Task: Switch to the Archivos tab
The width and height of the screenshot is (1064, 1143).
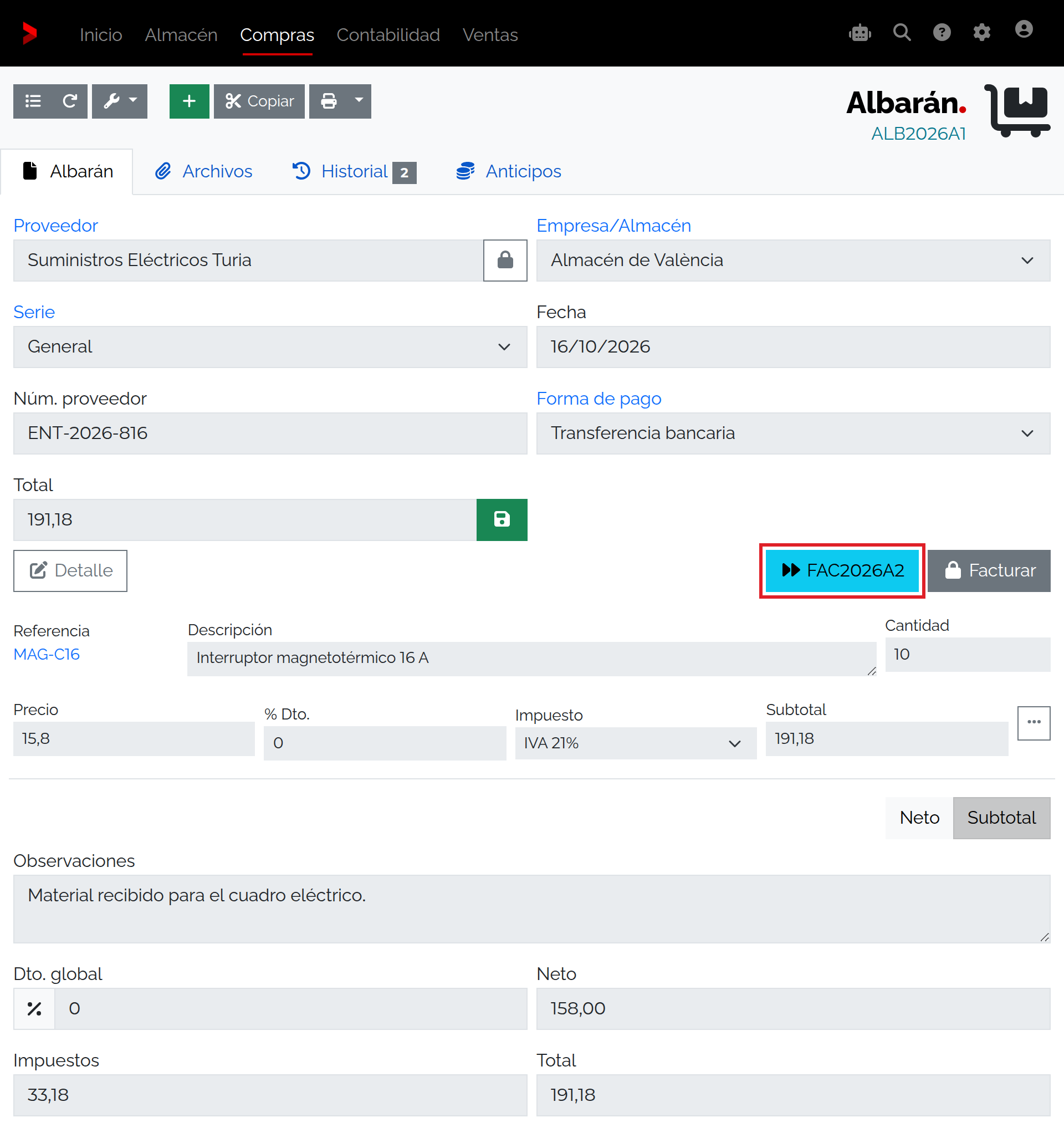Action: pos(203,171)
